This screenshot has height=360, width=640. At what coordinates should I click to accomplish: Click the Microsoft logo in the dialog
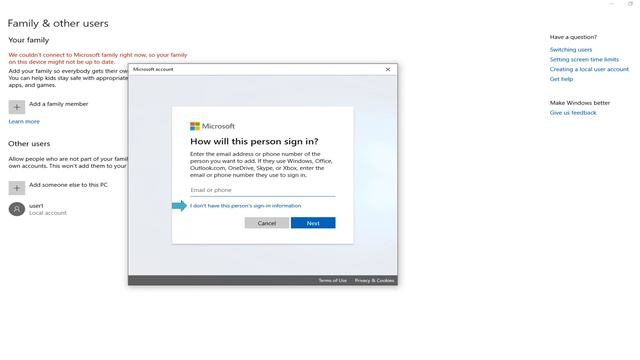[x=212, y=126]
